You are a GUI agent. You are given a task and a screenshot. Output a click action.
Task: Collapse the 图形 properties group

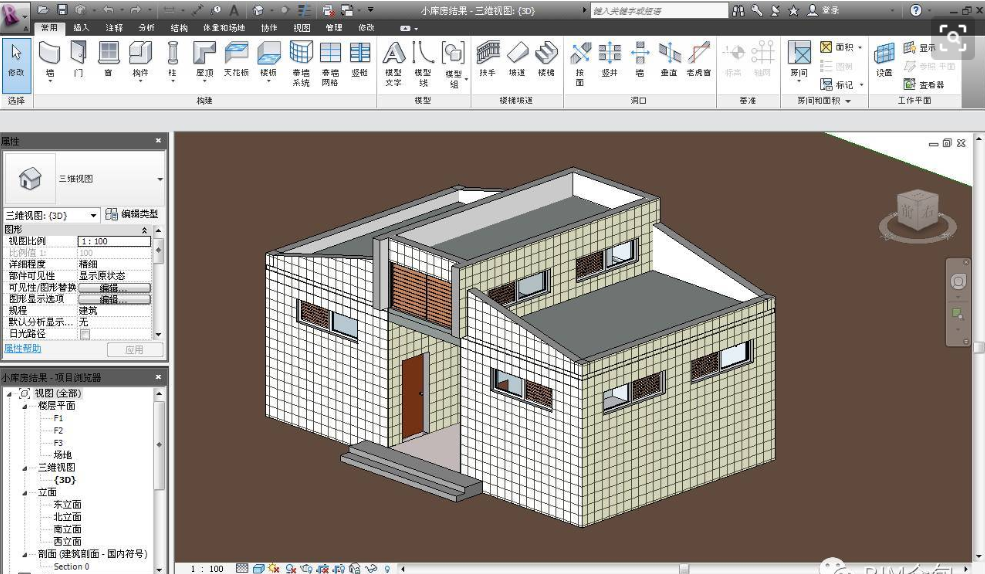144,230
